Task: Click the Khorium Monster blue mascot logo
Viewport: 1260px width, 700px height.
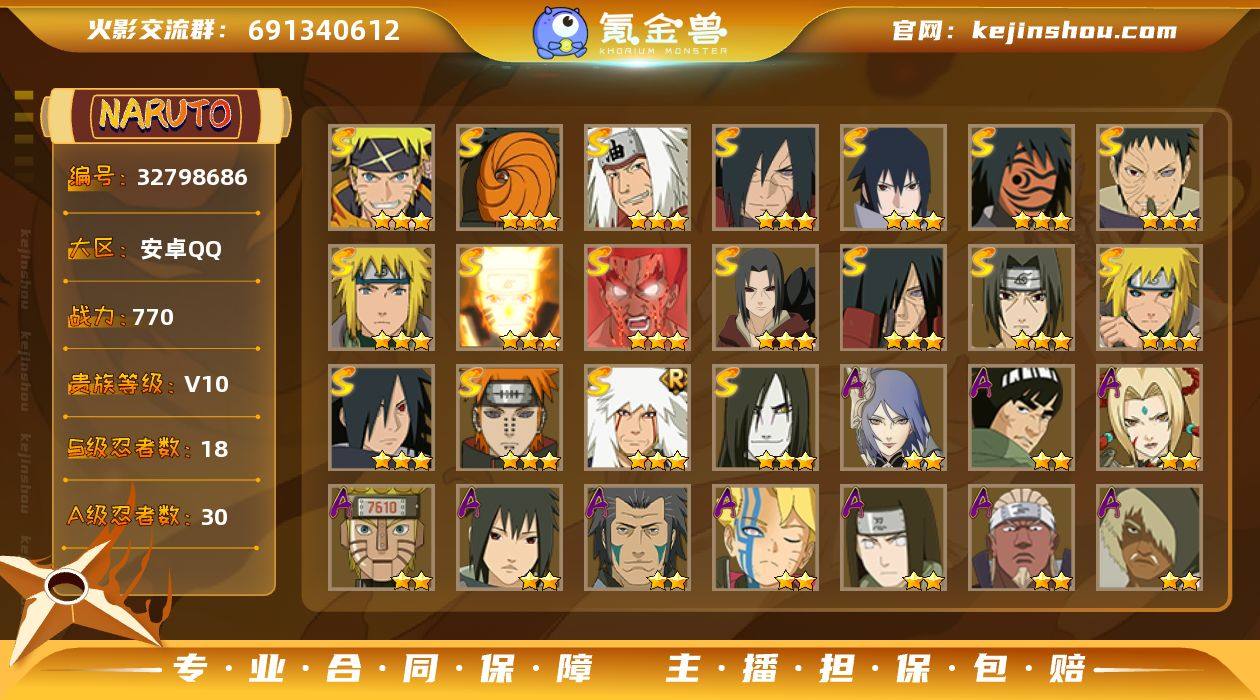Action: 559,32
